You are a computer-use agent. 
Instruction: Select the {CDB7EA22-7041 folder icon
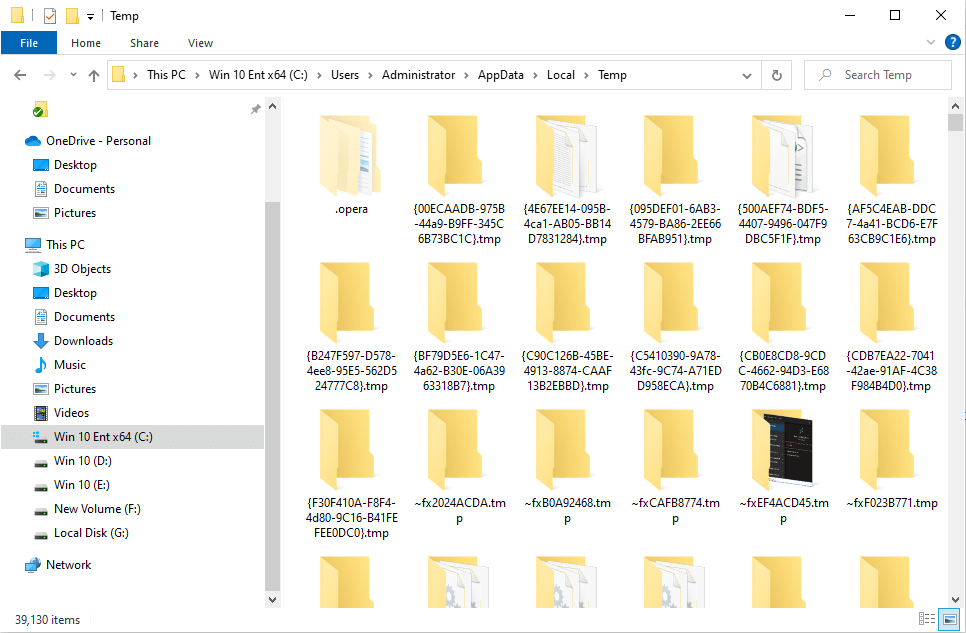[887, 303]
